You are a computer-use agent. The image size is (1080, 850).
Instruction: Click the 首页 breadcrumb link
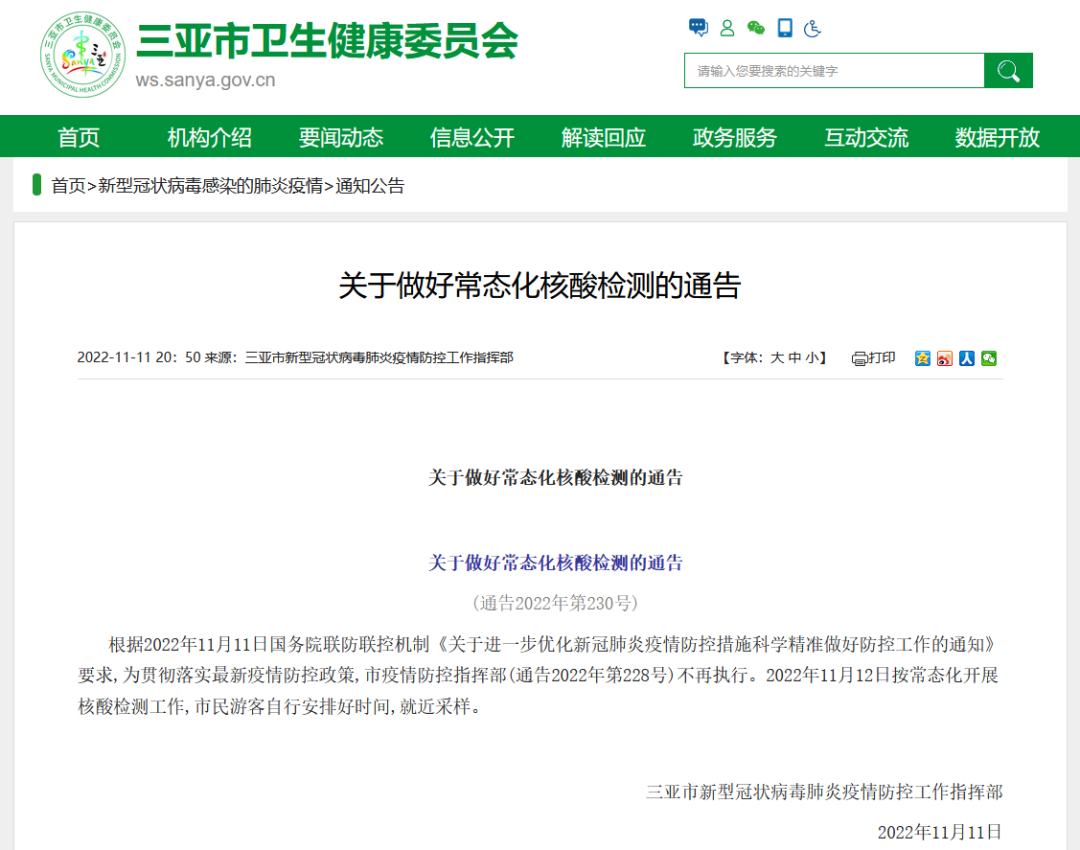pos(68,185)
